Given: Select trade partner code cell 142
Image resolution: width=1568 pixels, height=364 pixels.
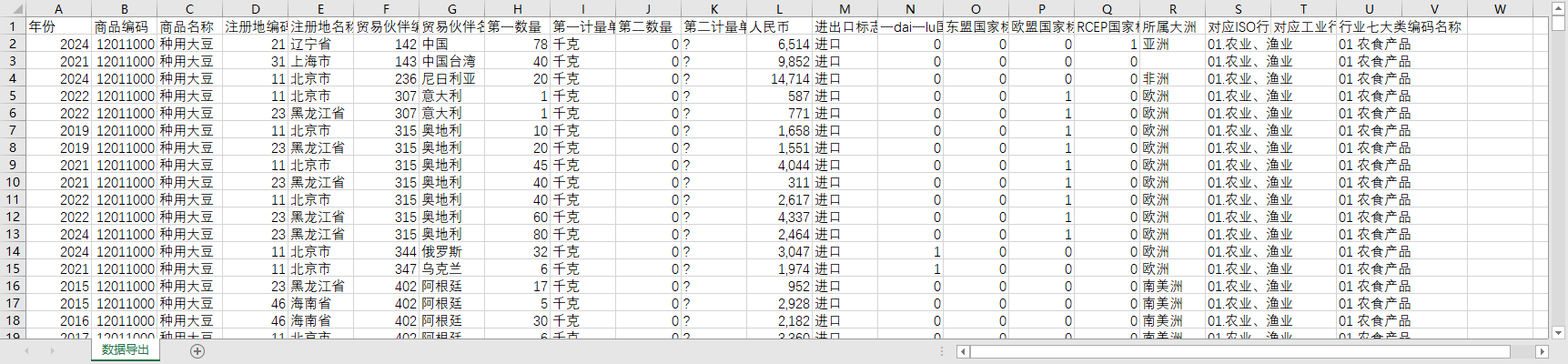Looking at the screenshot, I should click(x=387, y=44).
